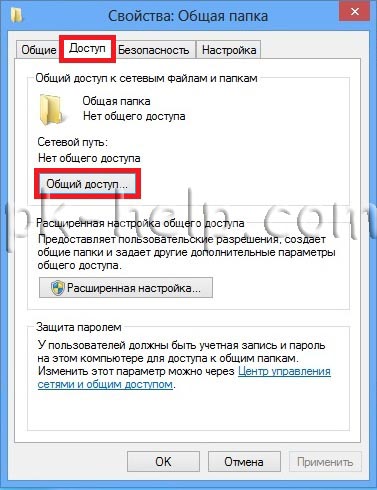Switch to the Общие tab
Image resolution: width=377 pixels, height=490 pixels.
pyautogui.click(x=39, y=50)
